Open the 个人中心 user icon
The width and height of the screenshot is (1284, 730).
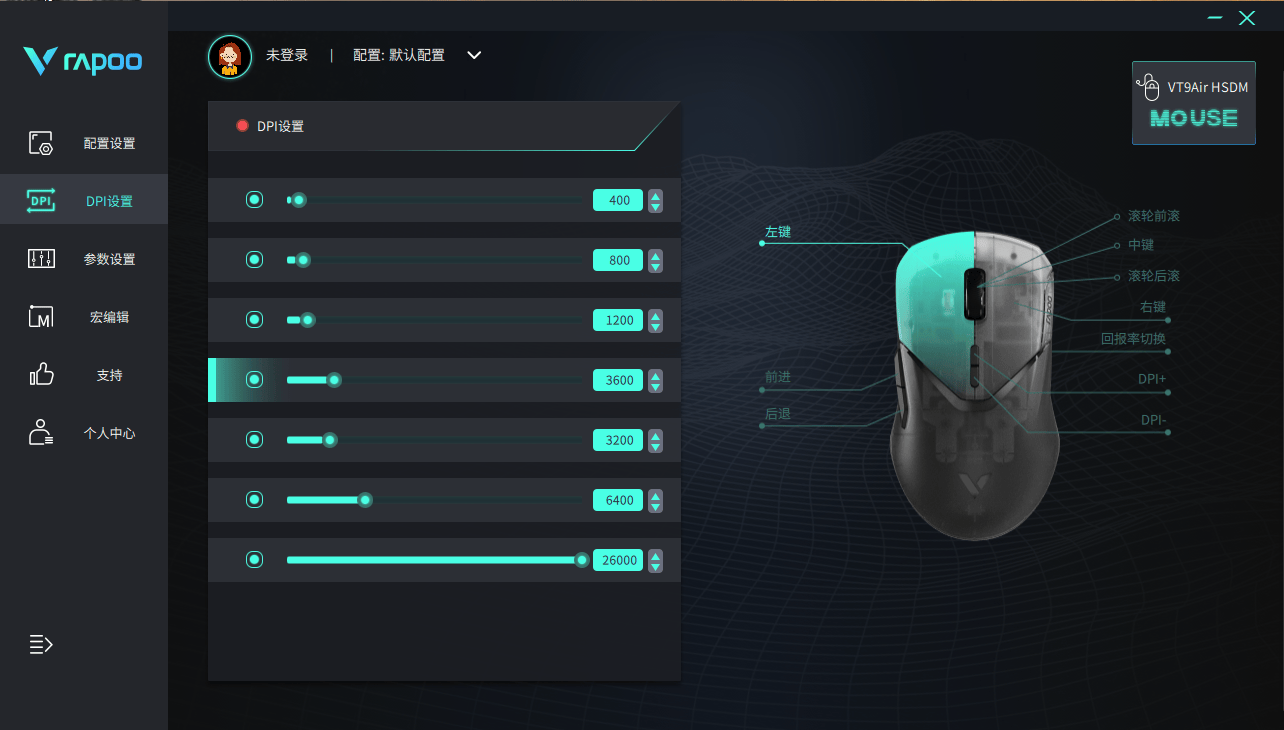[41, 433]
